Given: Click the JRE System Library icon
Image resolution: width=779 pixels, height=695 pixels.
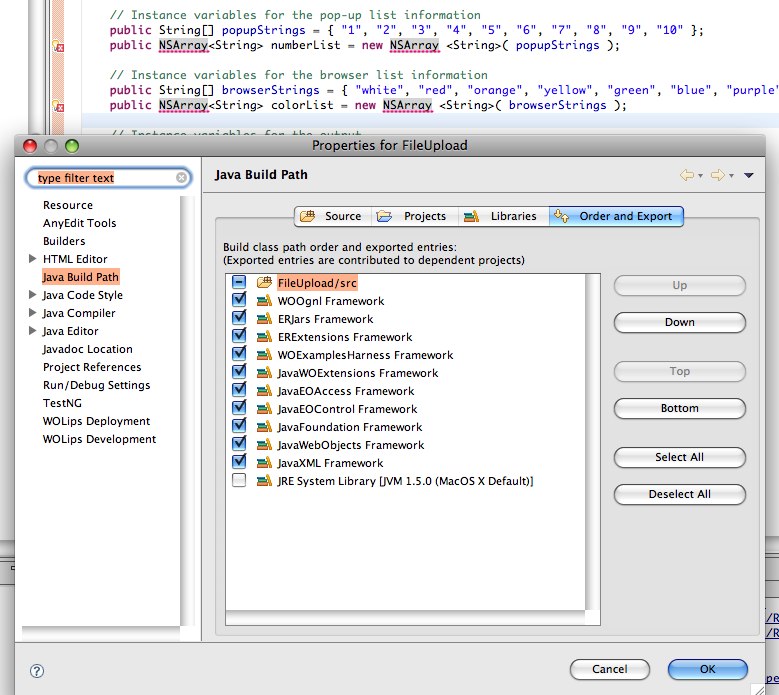Looking at the screenshot, I should point(264,481).
